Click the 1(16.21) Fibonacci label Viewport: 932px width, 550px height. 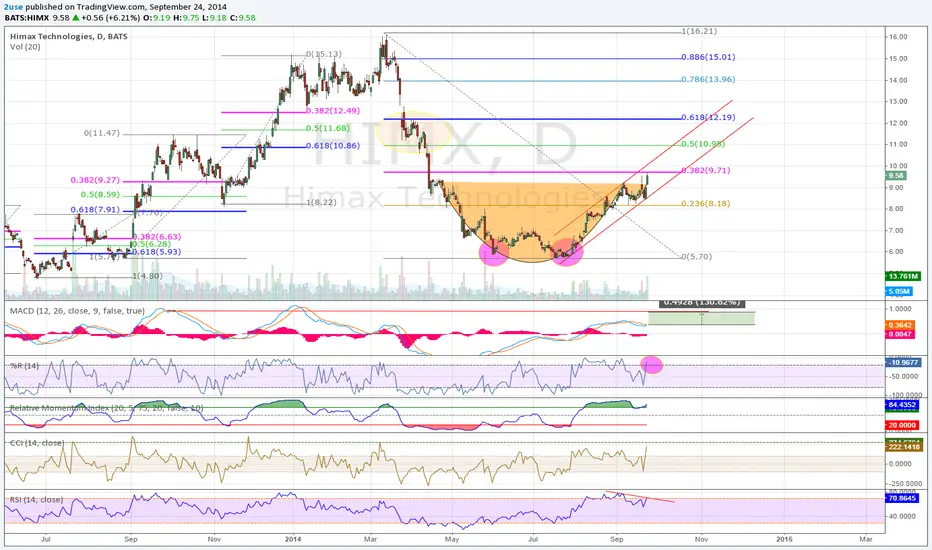[x=699, y=31]
